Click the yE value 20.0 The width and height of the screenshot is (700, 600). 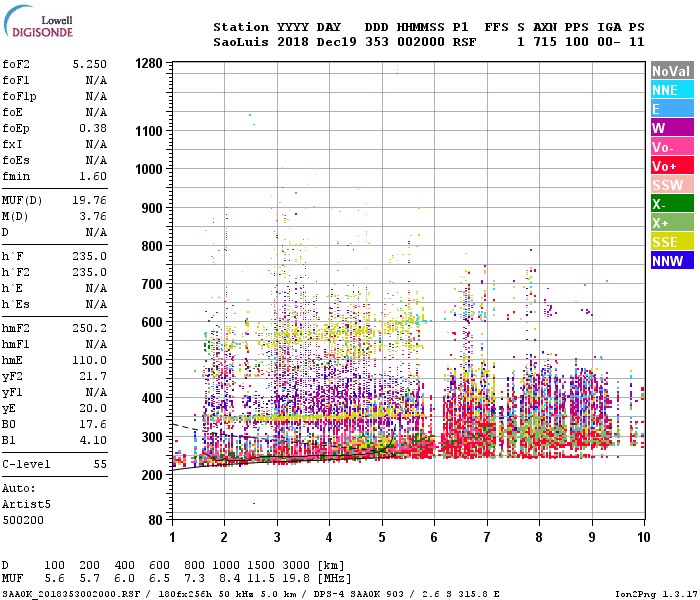(x=93, y=408)
